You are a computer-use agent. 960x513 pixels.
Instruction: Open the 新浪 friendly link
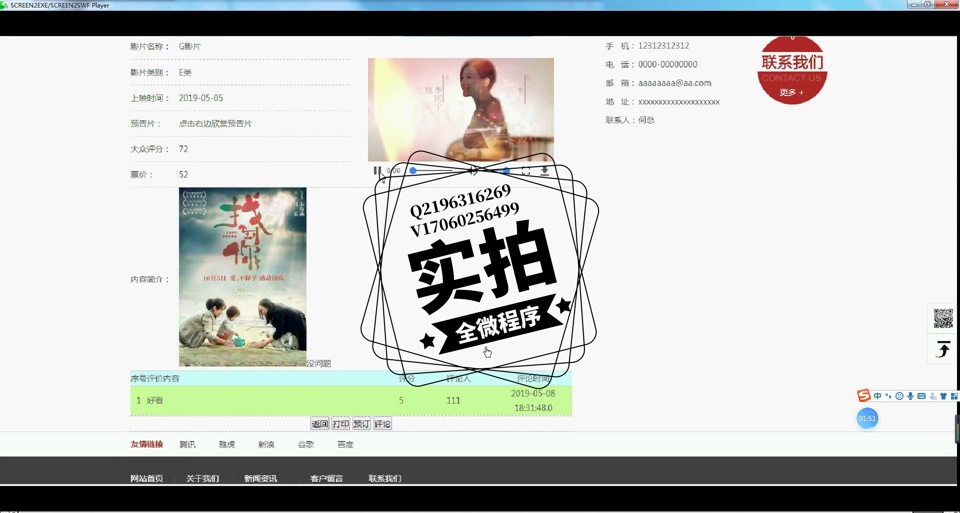pos(266,444)
